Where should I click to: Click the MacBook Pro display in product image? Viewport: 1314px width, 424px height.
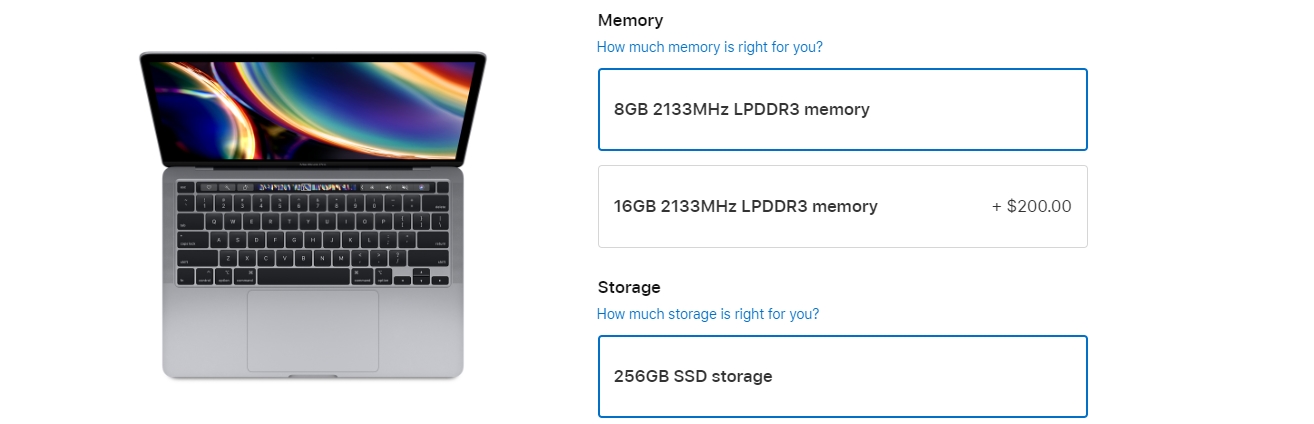[x=313, y=107]
